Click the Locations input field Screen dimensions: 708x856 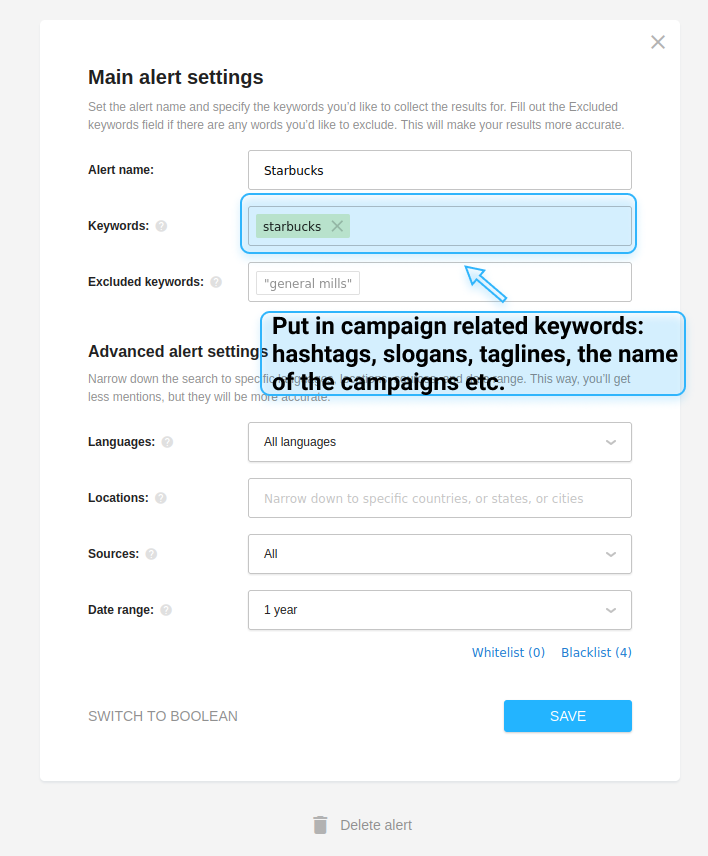coord(440,498)
